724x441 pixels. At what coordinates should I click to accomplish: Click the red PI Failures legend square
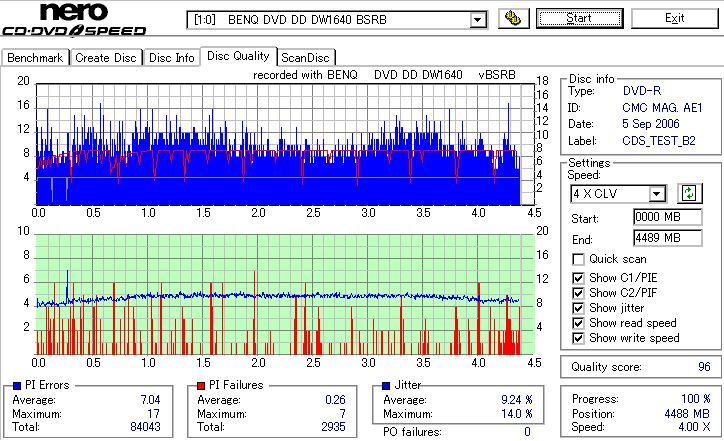(x=201, y=386)
